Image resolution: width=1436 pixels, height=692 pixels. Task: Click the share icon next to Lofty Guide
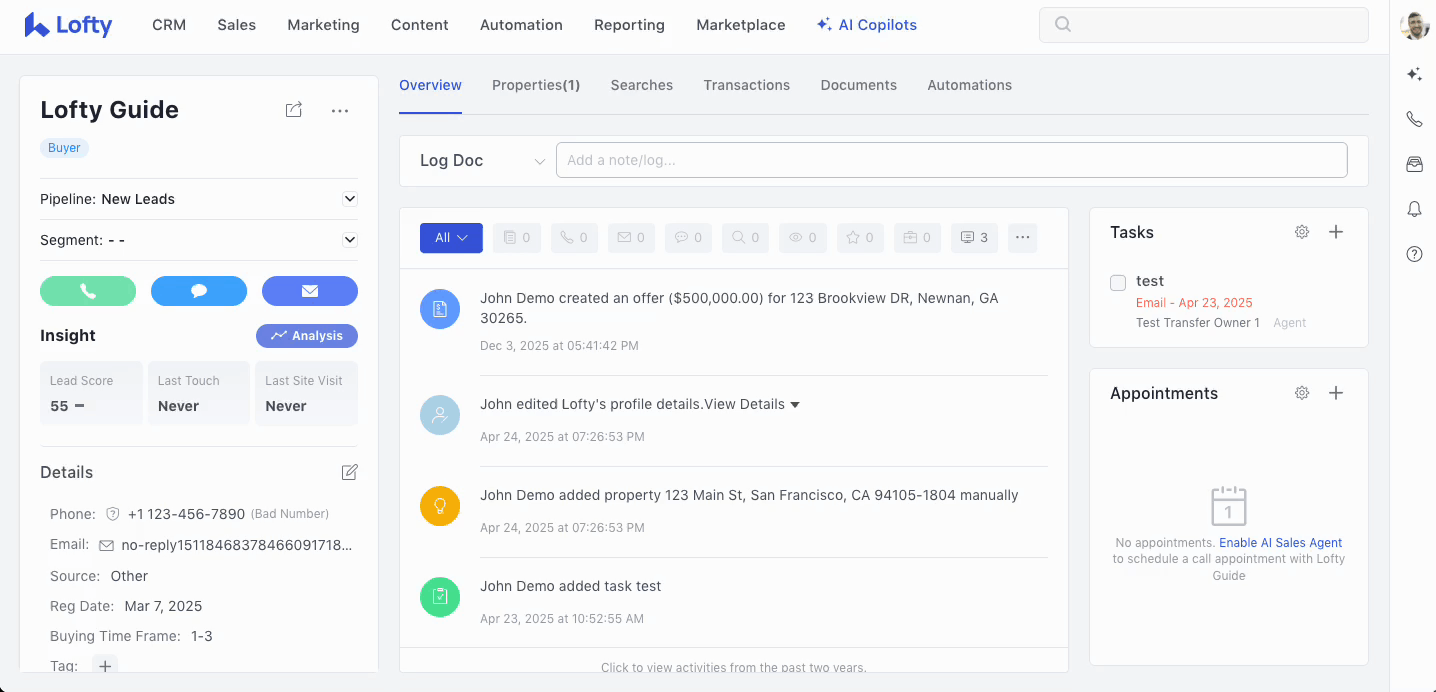click(294, 110)
